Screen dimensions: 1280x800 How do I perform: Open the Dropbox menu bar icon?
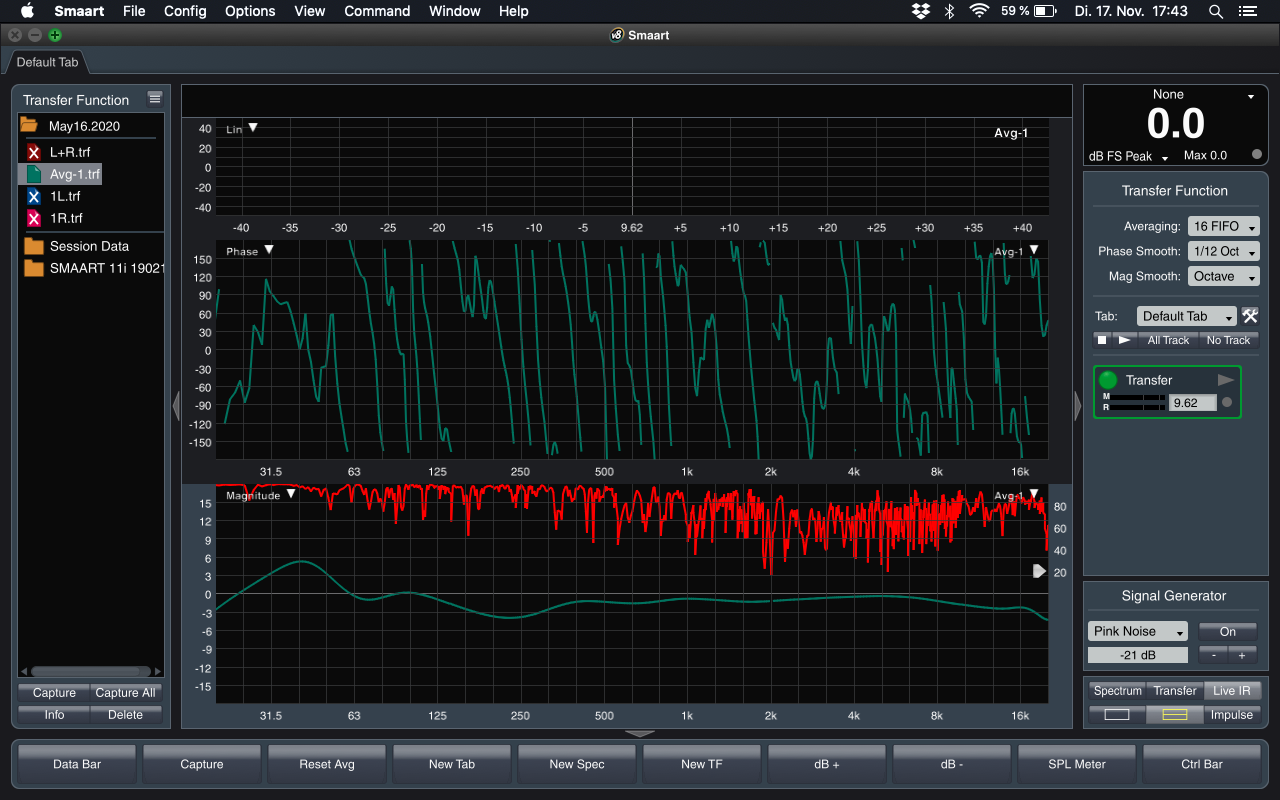coord(921,11)
